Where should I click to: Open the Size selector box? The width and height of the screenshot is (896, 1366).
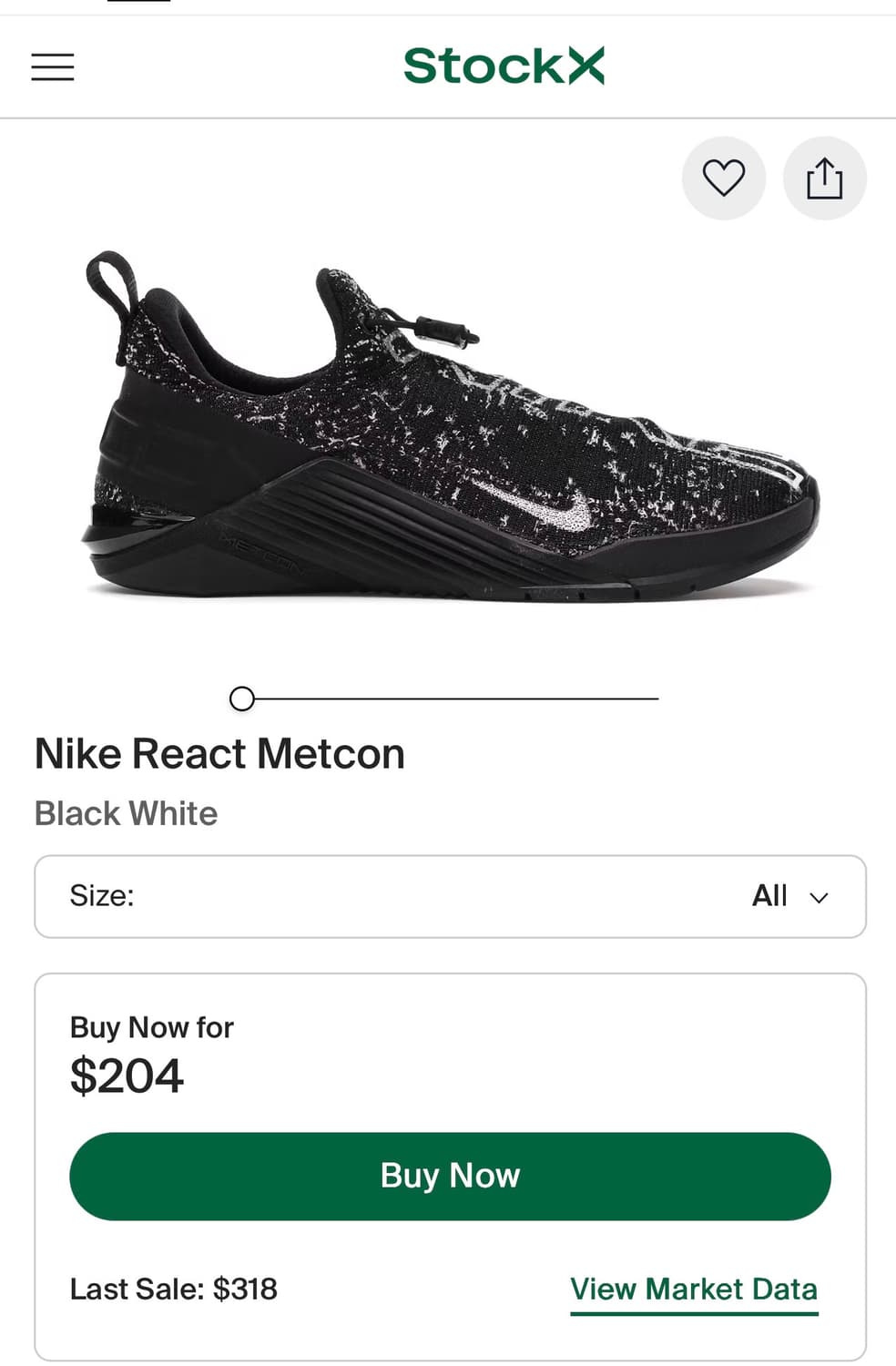[450, 896]
